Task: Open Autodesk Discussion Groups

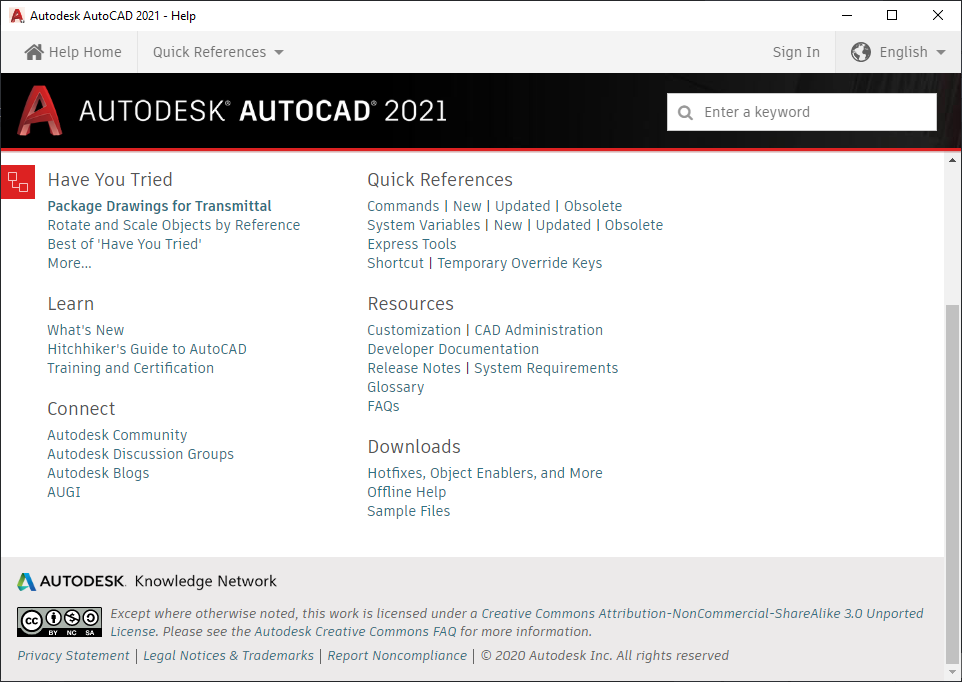Action: 140,454
